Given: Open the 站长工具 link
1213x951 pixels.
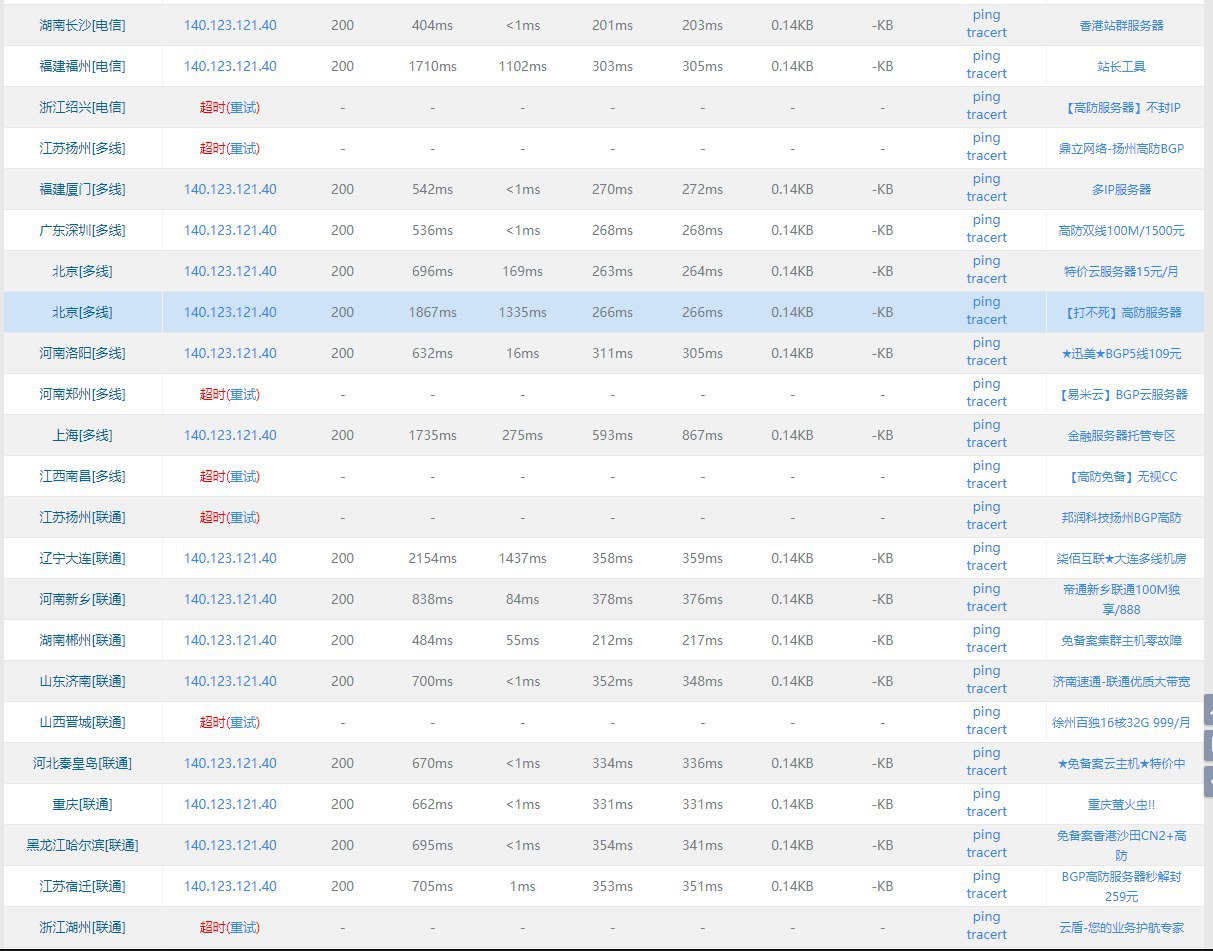Looking at the screenshot, I should [1121, 66].
